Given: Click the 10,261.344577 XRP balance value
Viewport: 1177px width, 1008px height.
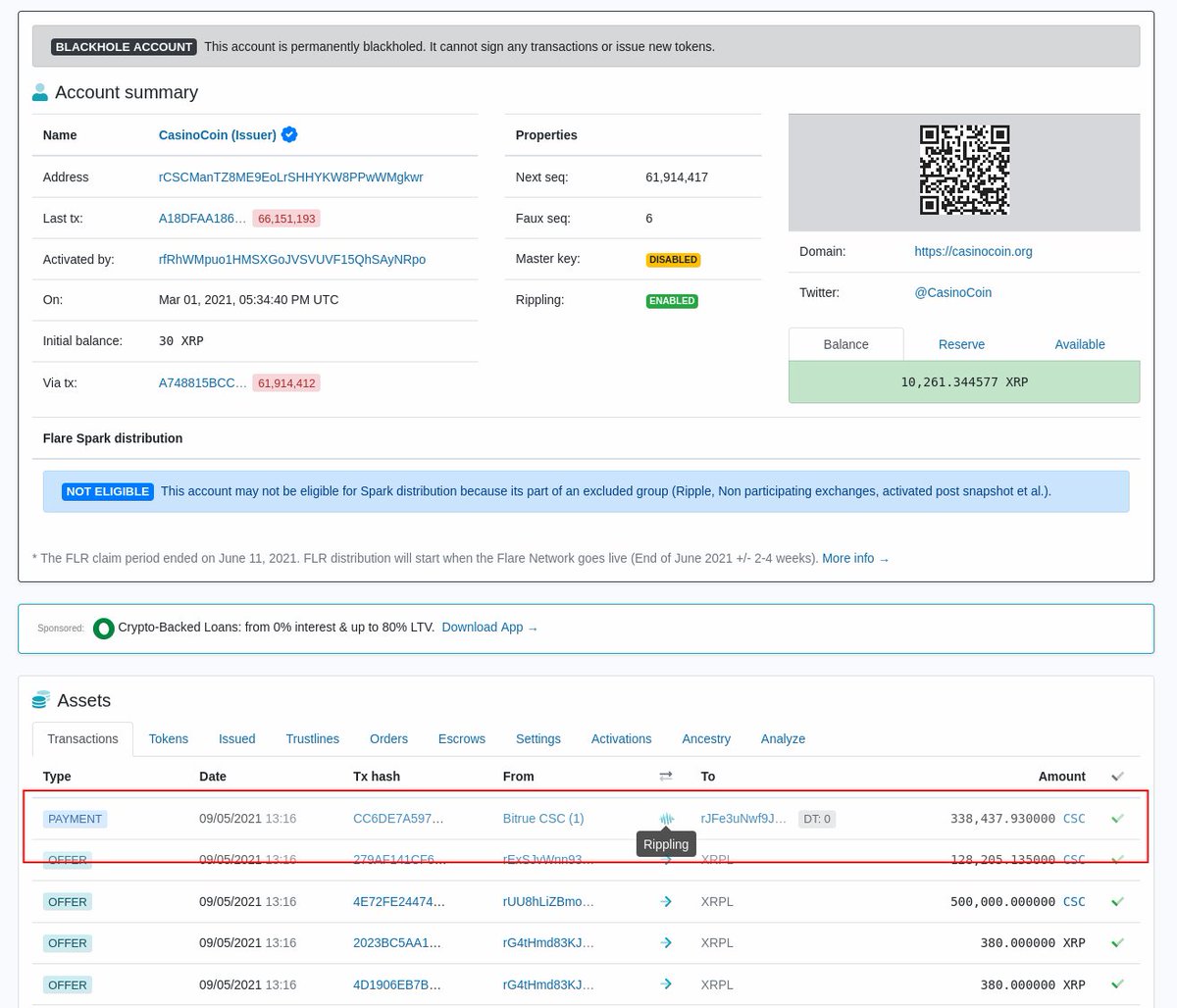Looking at the screenshot, I should (x=964, y=382).
